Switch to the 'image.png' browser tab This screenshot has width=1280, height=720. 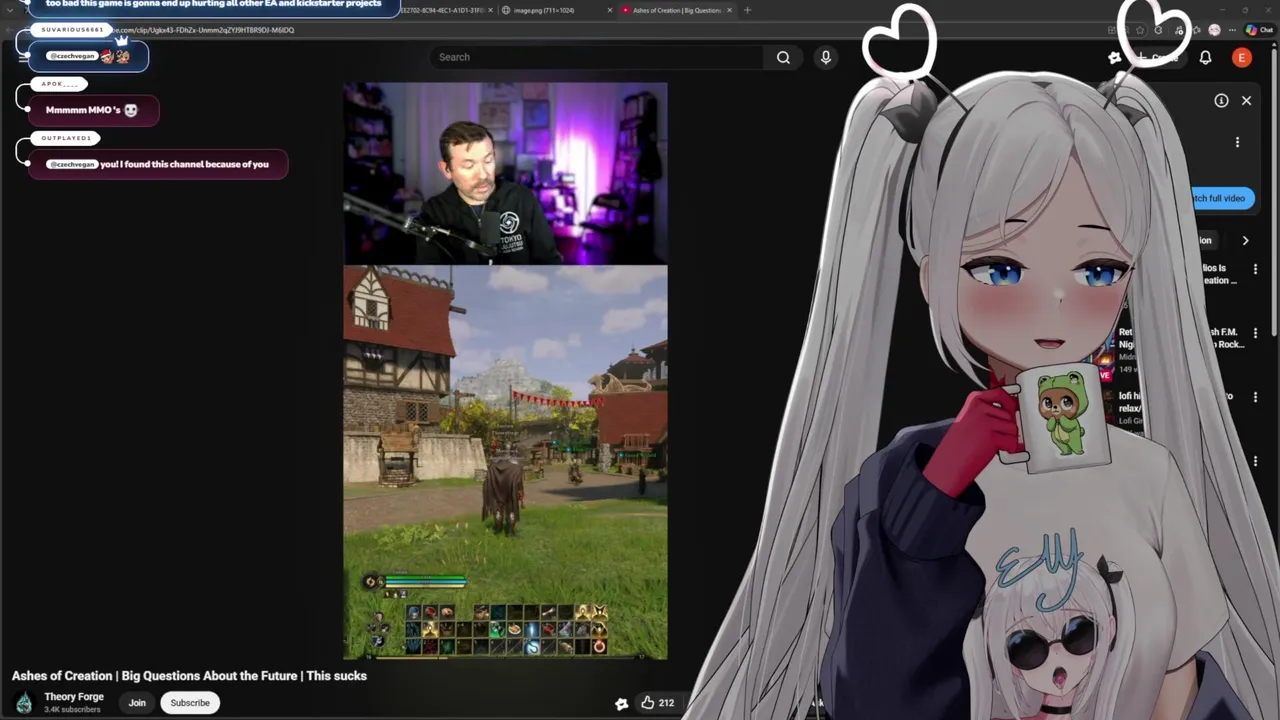coord(555,10)
